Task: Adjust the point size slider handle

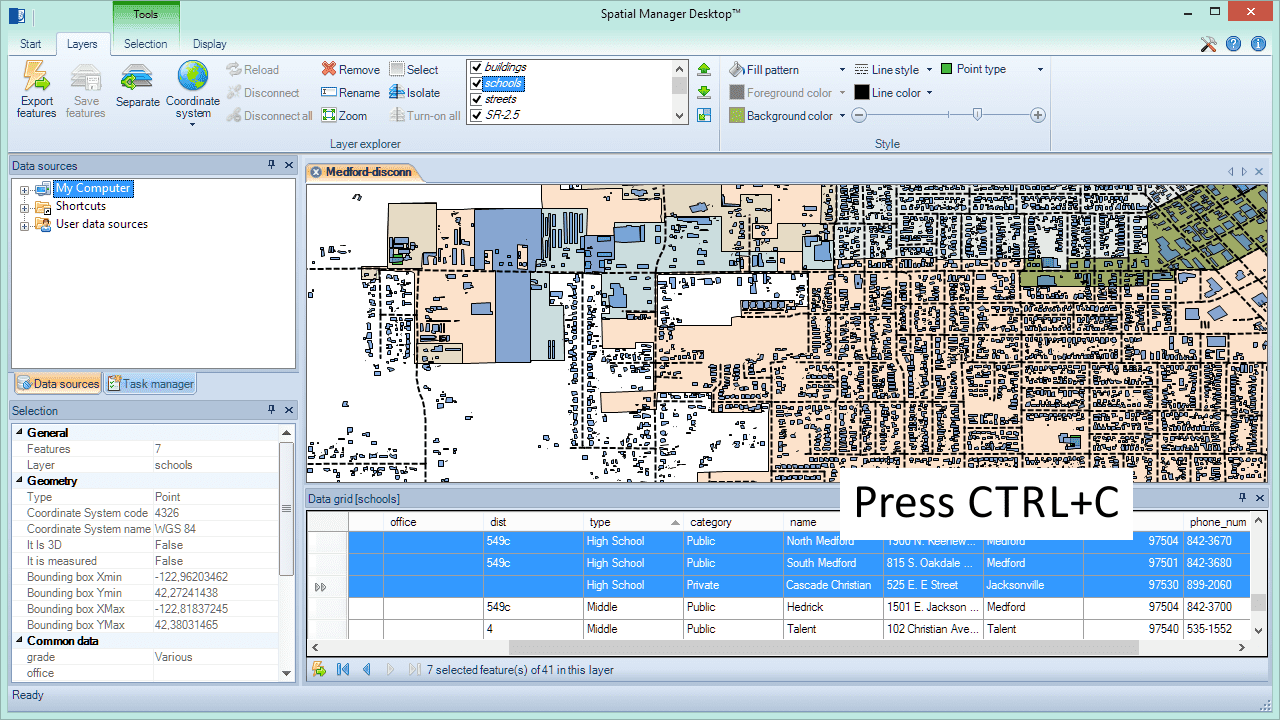Action: (977, 115)
